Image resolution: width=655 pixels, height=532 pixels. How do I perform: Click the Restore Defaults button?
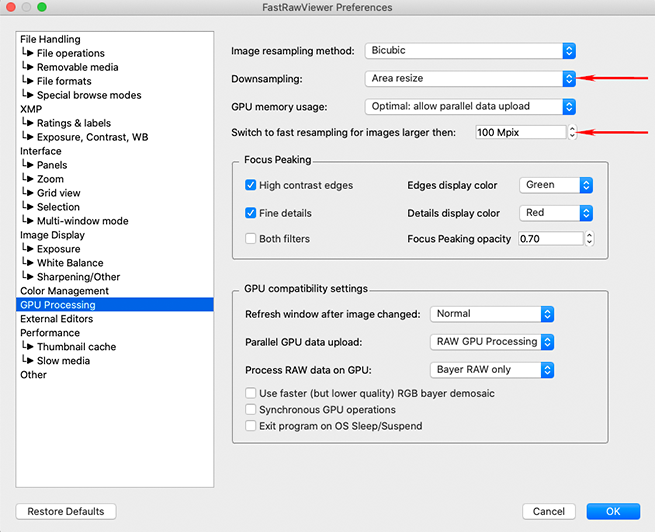[66, 511]
